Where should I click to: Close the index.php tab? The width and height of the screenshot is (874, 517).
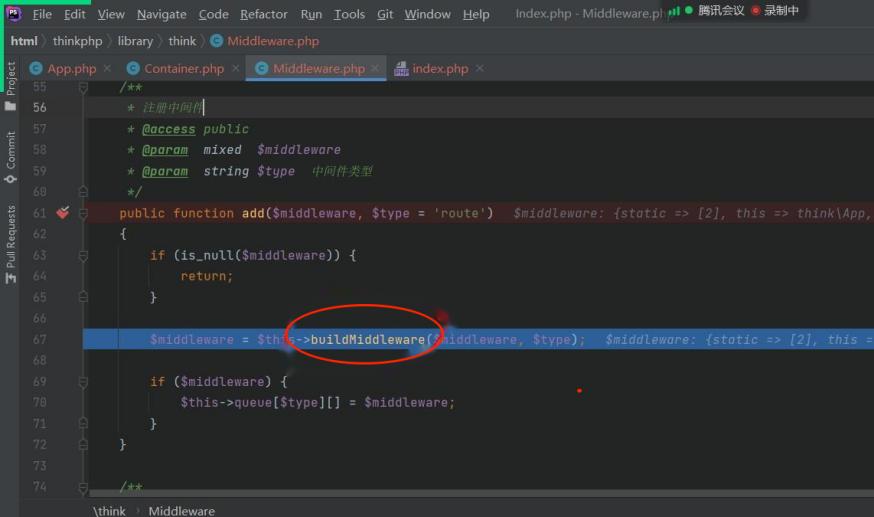479,68
